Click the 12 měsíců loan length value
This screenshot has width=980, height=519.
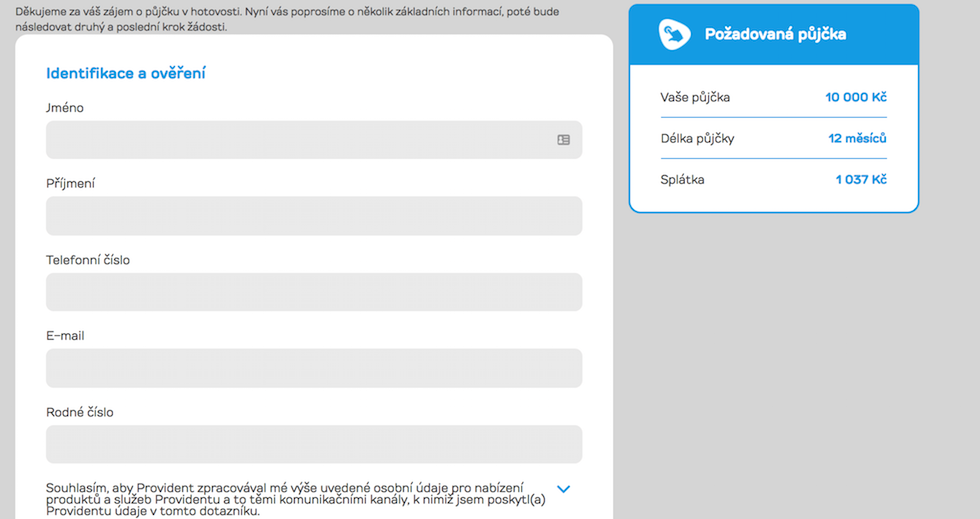858,138
